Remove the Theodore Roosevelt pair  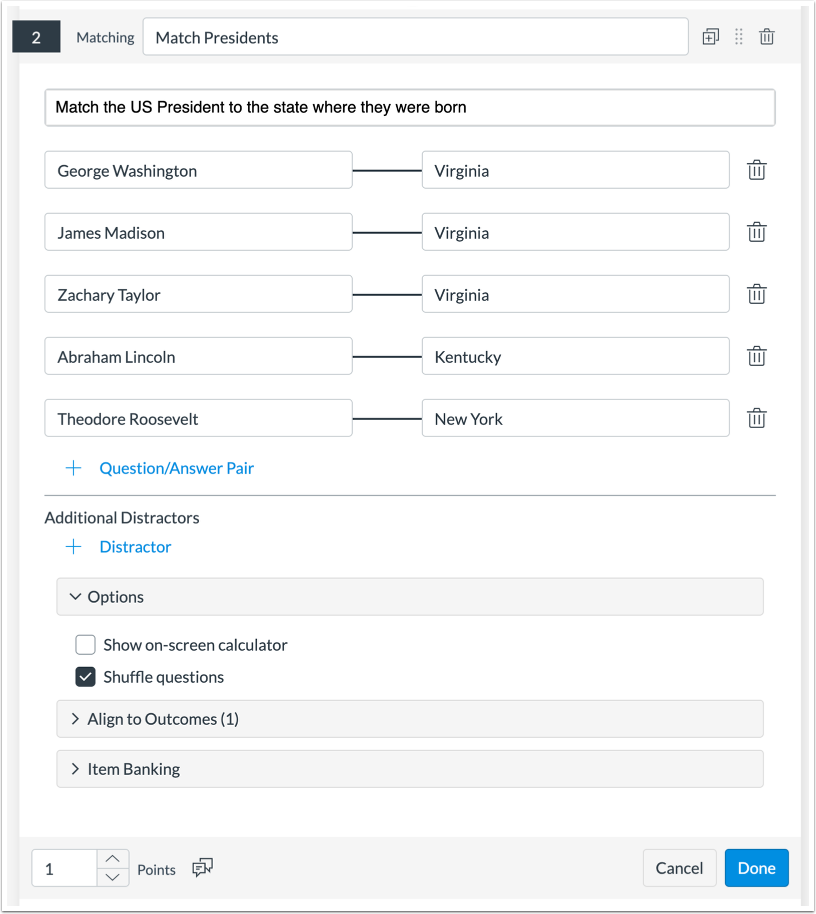[757, 418]
